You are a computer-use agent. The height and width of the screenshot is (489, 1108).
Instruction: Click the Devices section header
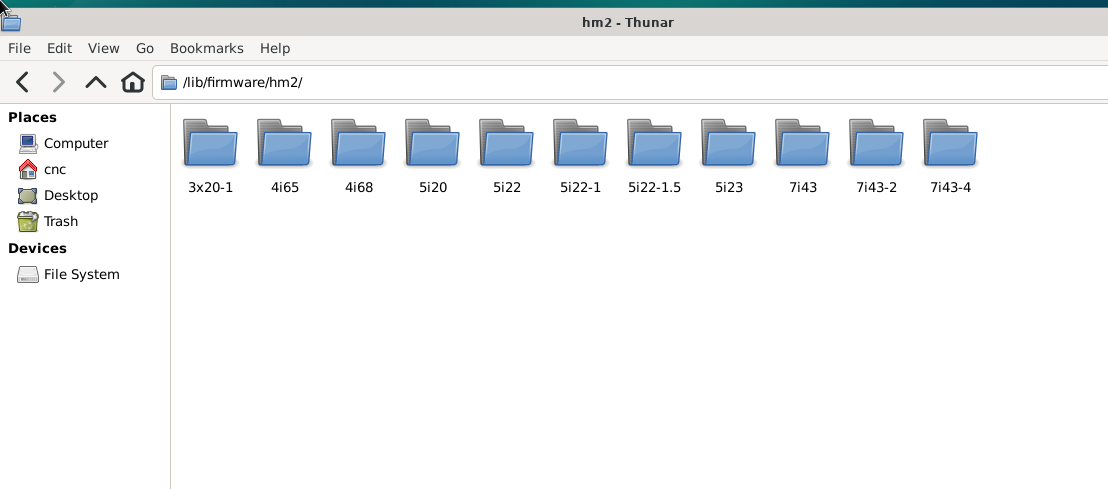[37, 249]
